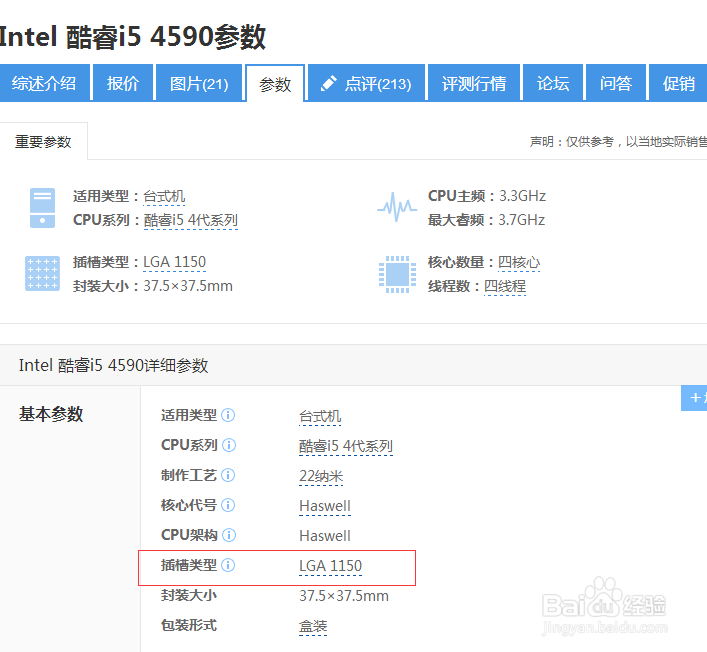Open the 促销 tab
The height and width of the screenshot is (652, 707).
coord(678,83)
